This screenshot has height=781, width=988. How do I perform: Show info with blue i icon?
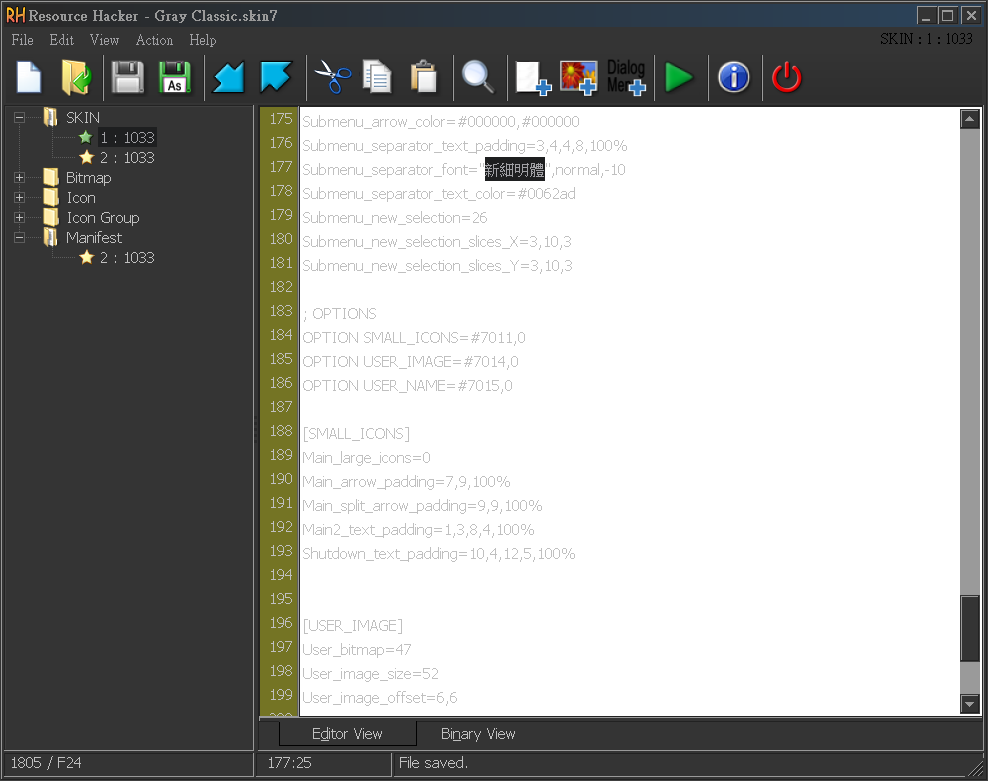[734, 78]
